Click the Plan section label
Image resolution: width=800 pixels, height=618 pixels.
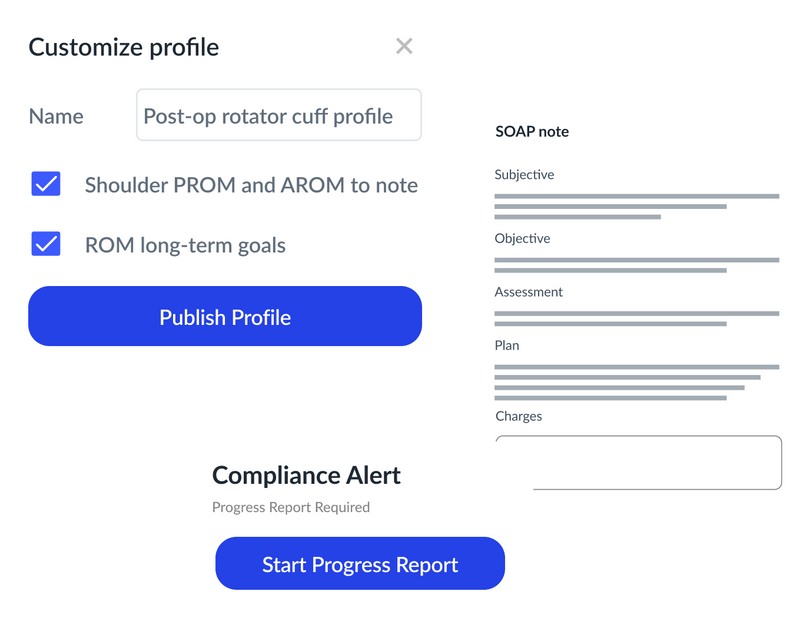click(506, 343)
